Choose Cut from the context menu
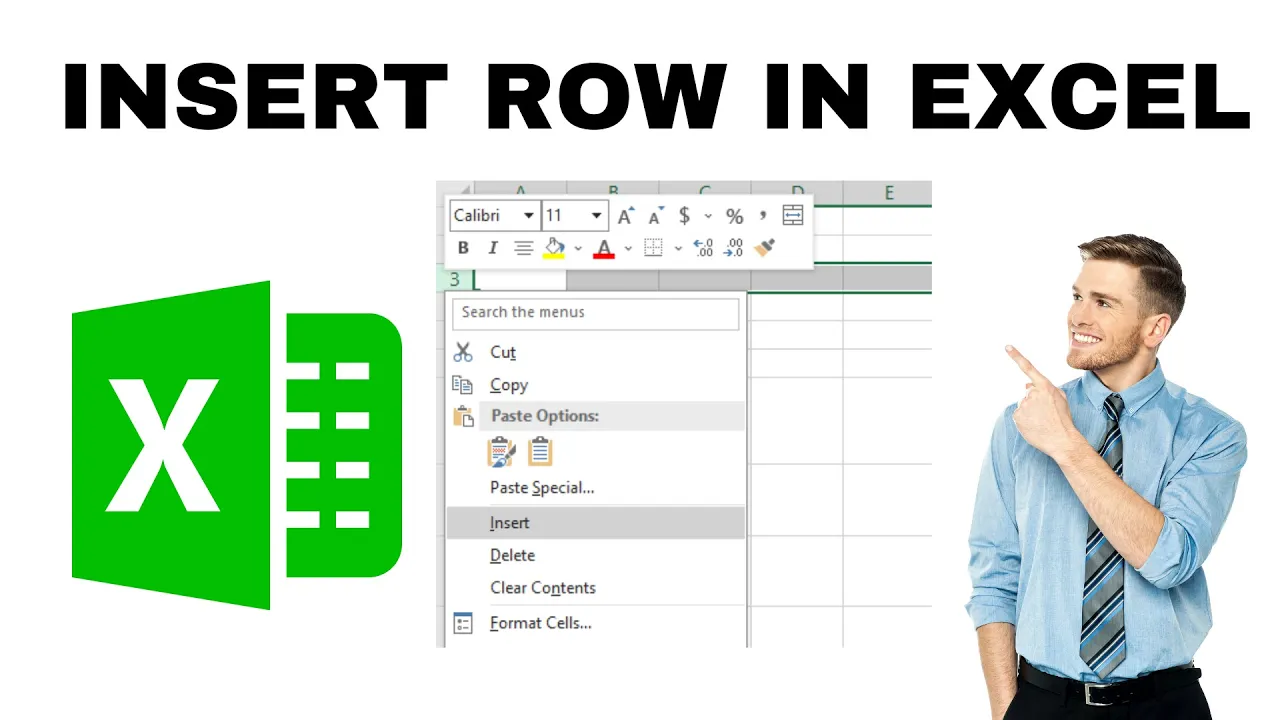The image size is (1280, 720). point(596,352)
